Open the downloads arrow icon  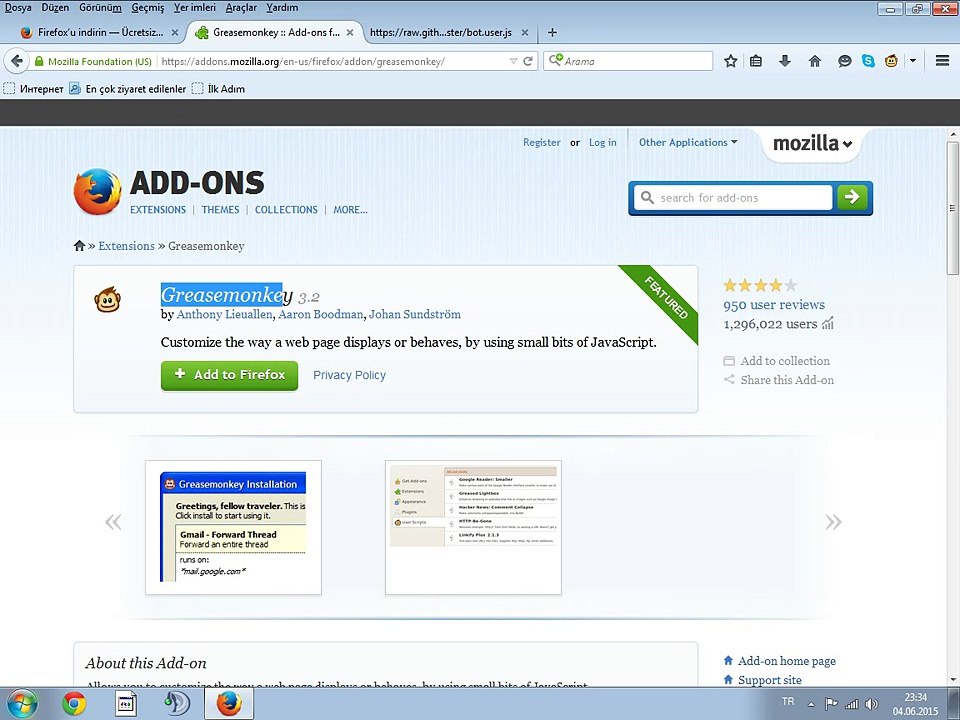[785, 61]
